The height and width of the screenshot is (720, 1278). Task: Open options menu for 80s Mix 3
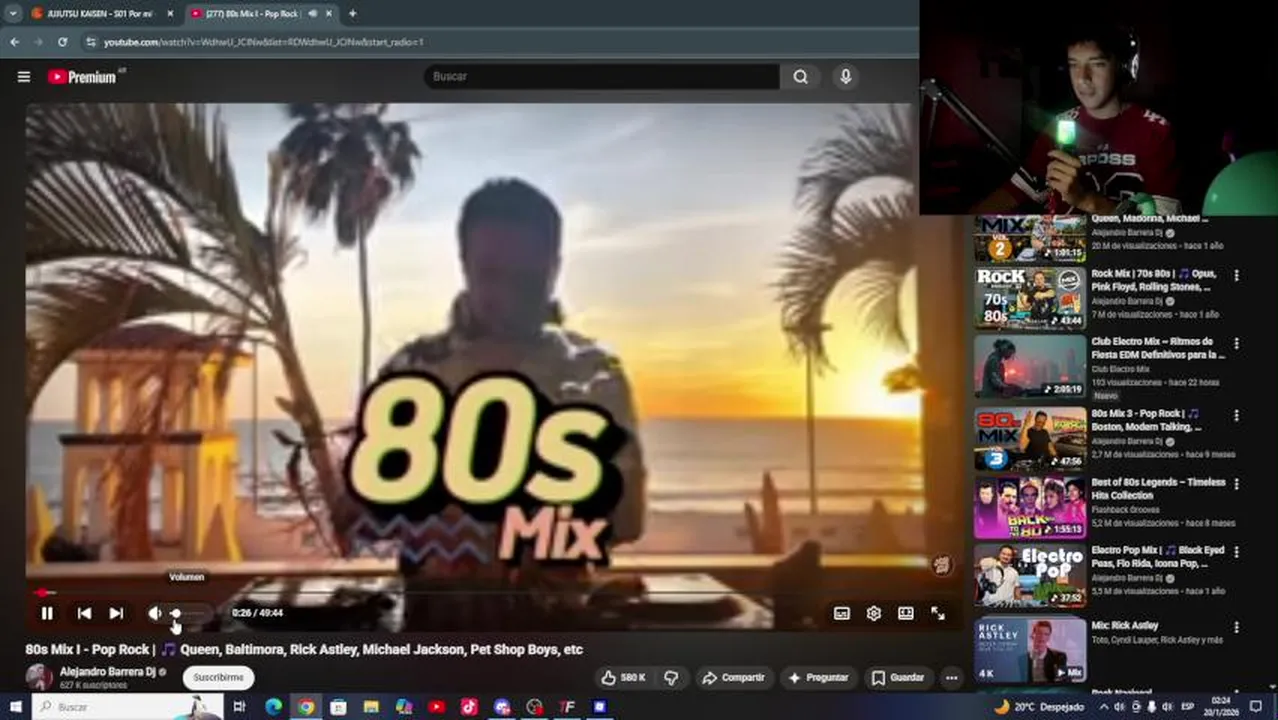pyautogui.click(x=1236, y=414)
